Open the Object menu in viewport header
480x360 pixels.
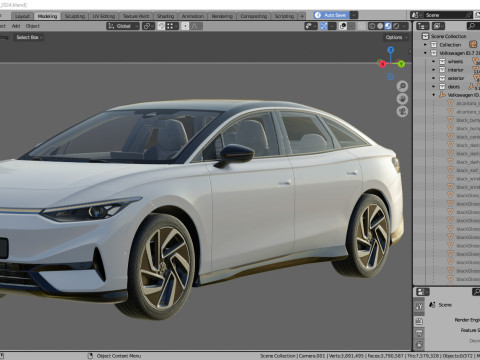click(x=33, y=26)
